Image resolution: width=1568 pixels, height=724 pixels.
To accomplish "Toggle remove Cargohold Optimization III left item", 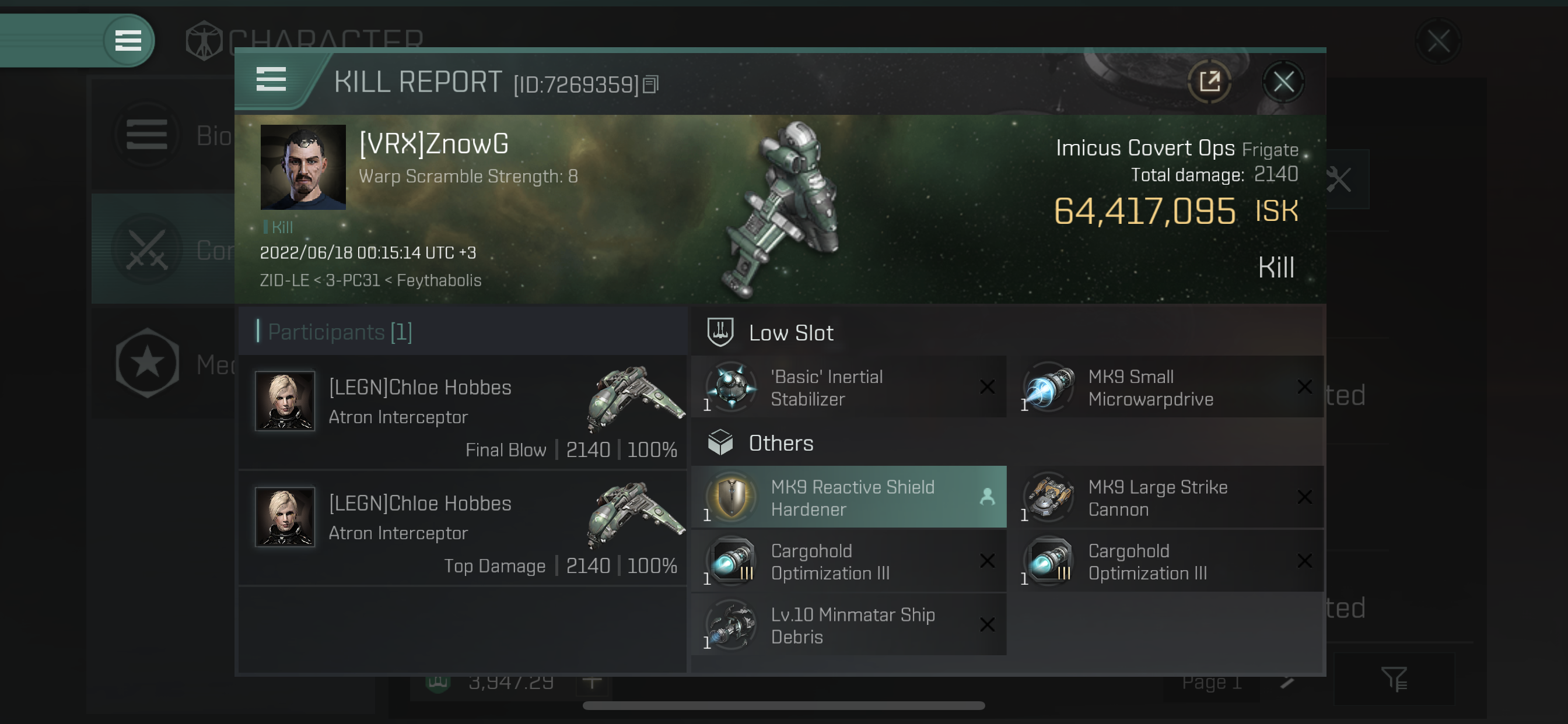I will pos(987,560).
